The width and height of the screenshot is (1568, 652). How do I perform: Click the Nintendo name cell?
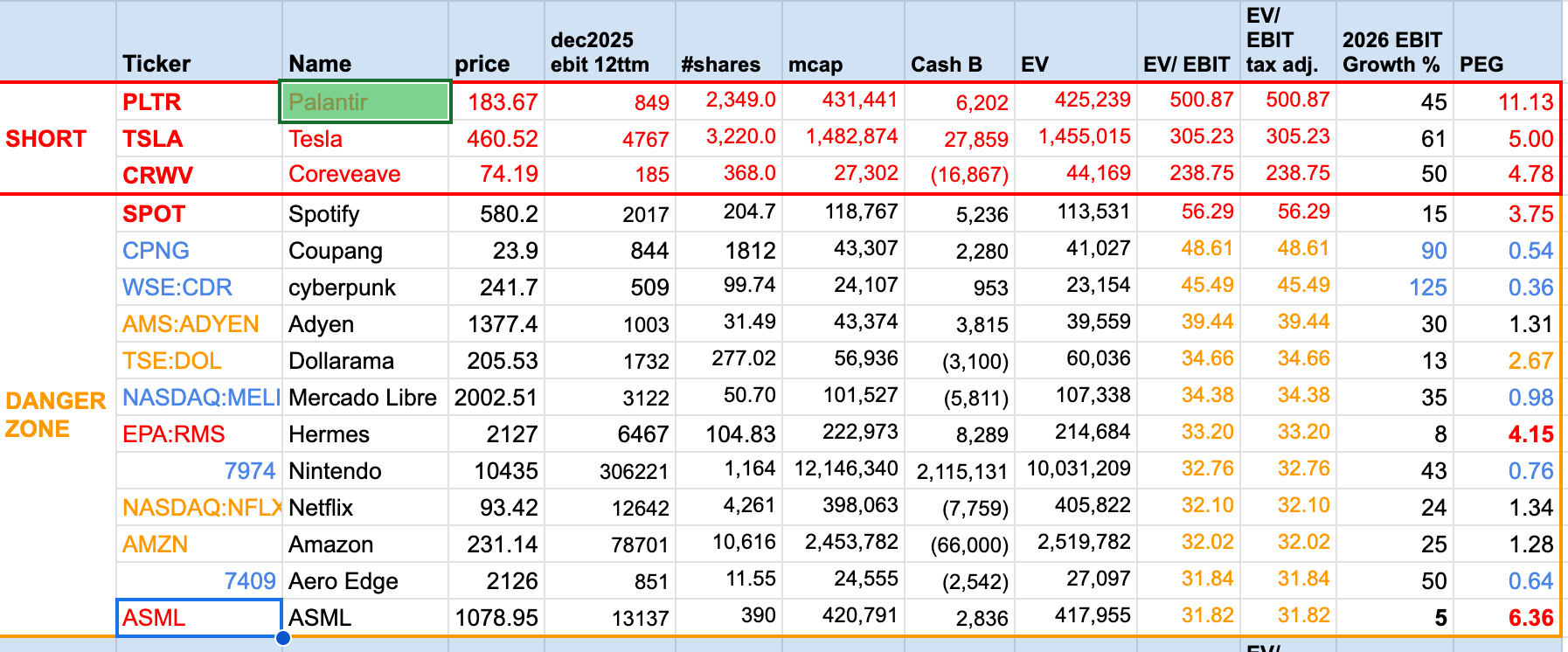coord(365,471)
